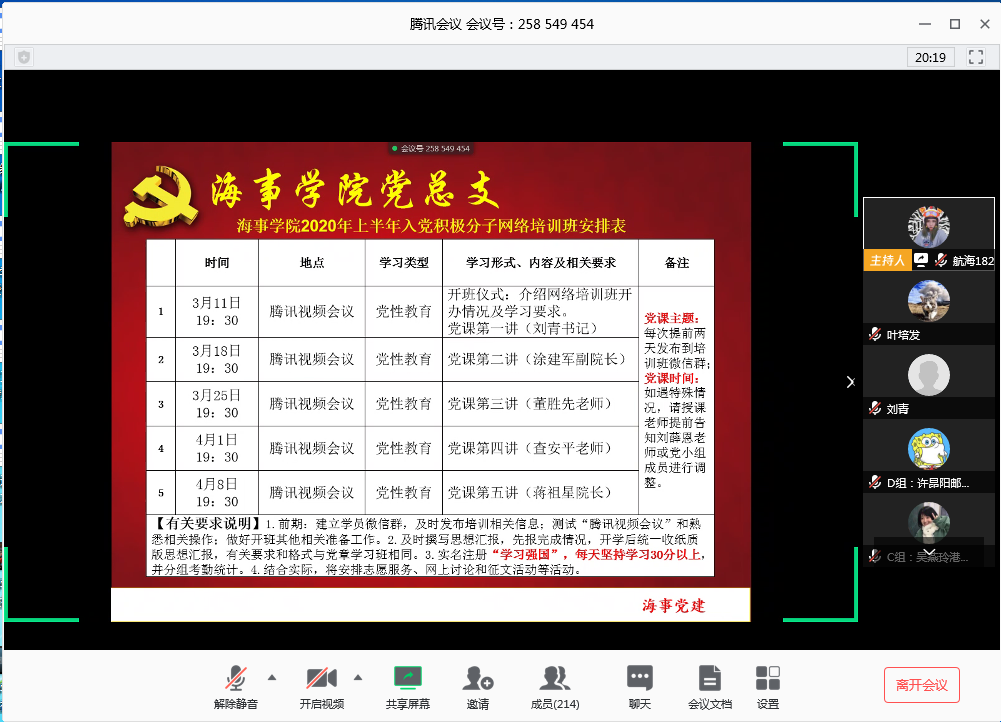
Task: Click the 离开会议 leave meeting button
Action: 921,685
